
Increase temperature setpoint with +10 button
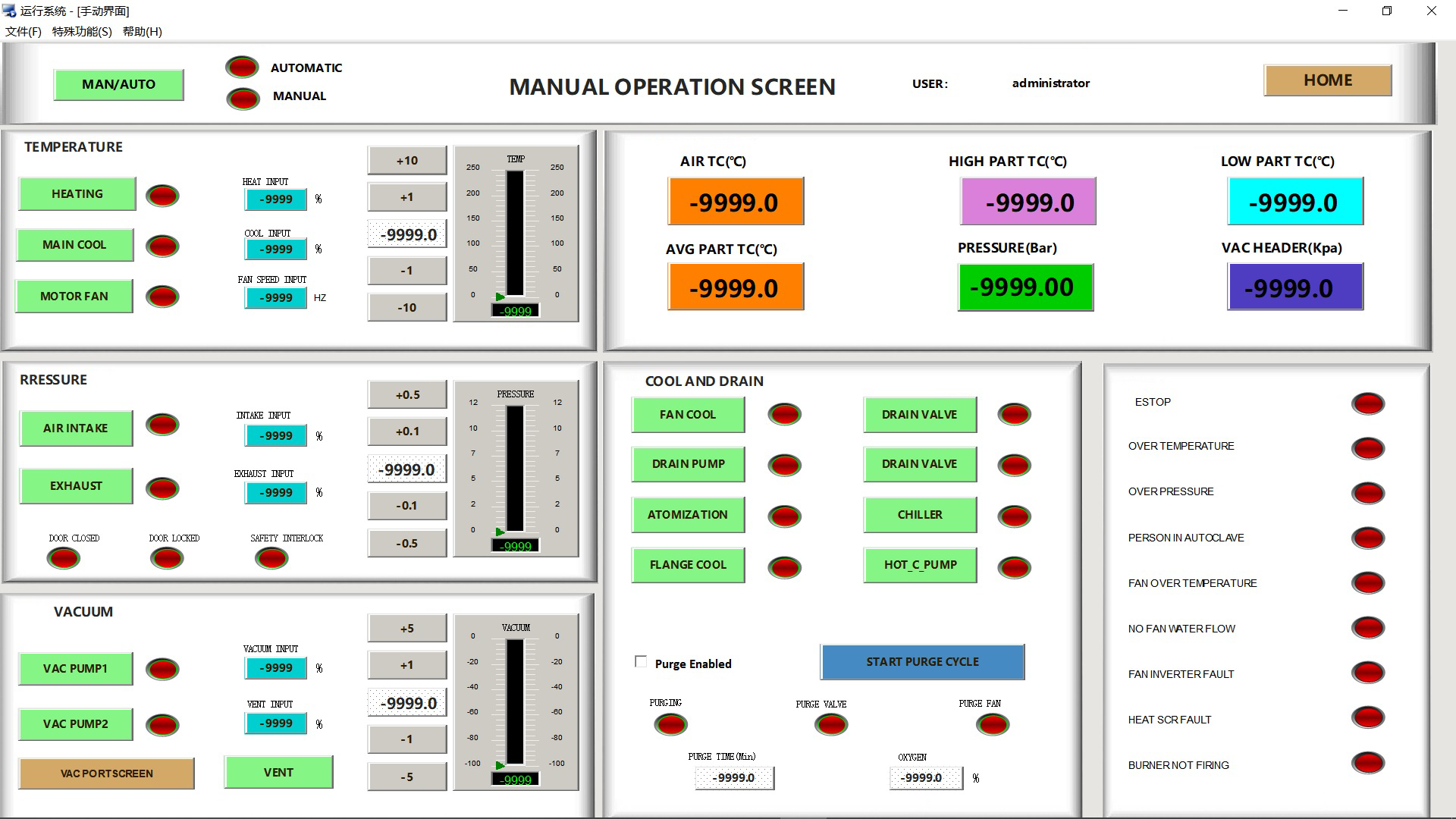(x=407, y=161)
